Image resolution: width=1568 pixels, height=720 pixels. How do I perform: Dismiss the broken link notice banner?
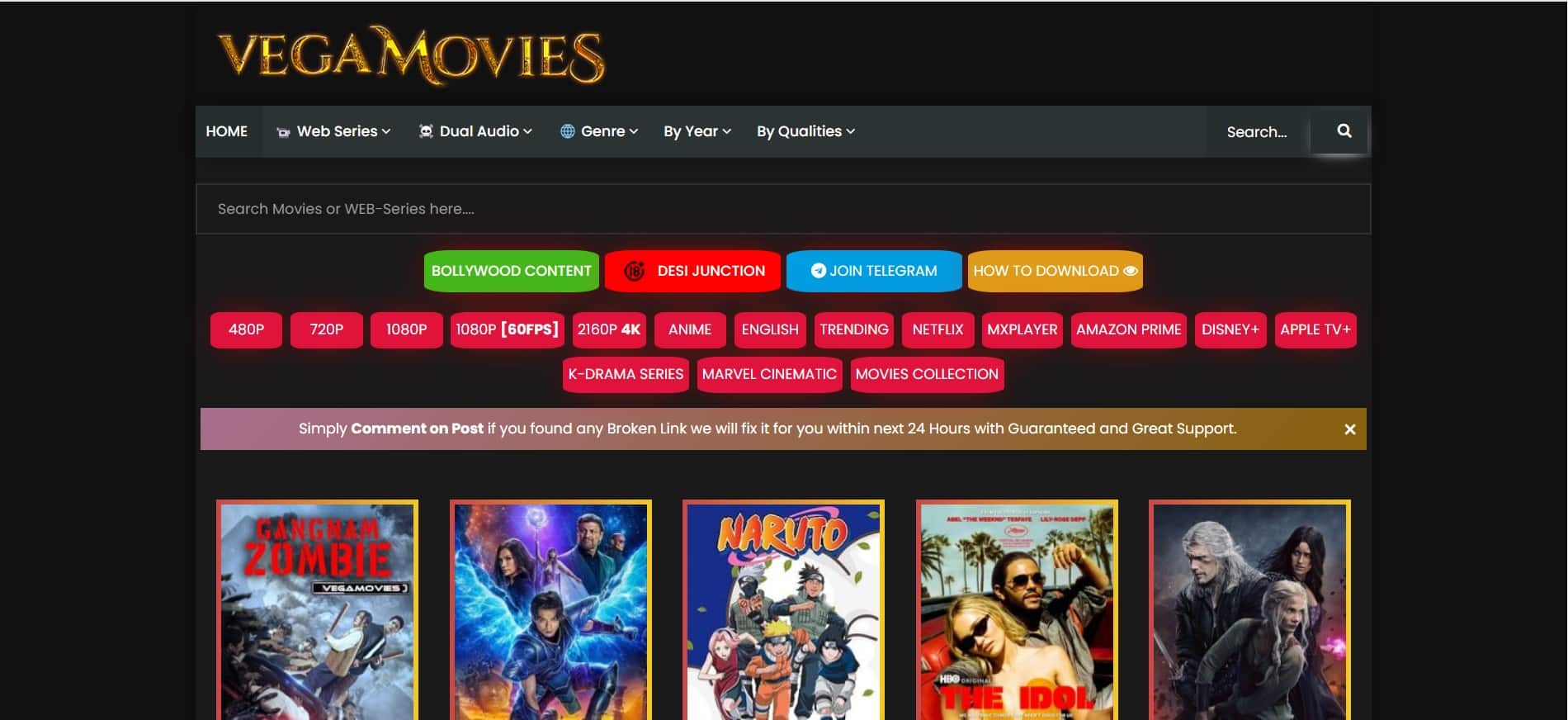point(1349,429)
